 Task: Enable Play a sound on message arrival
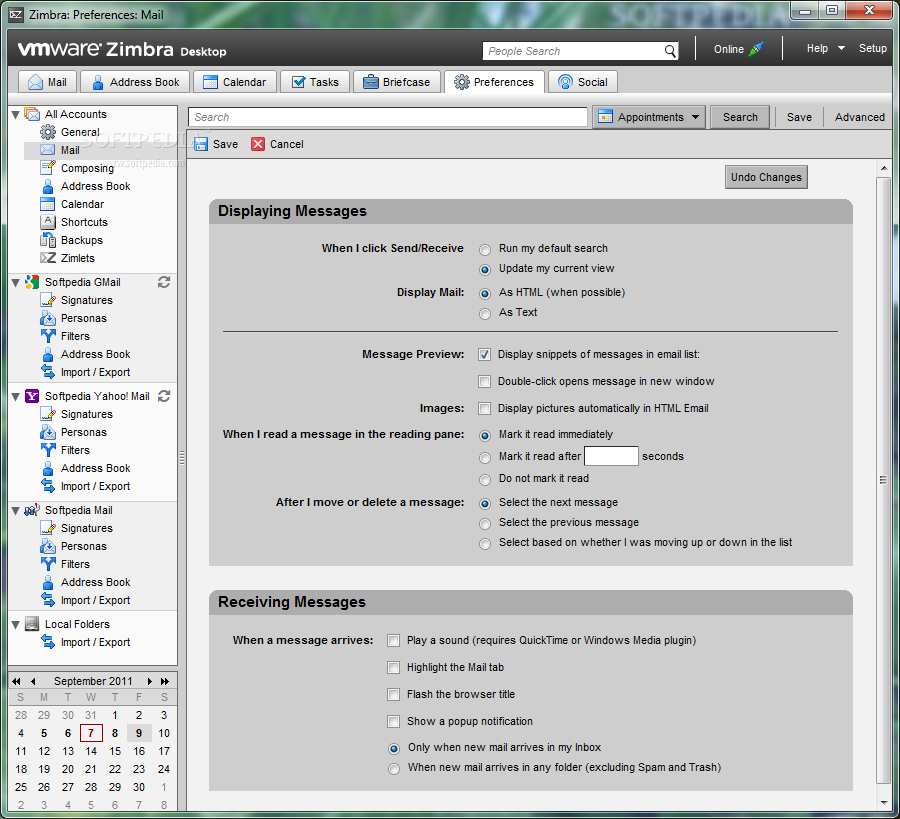point(393,641)
